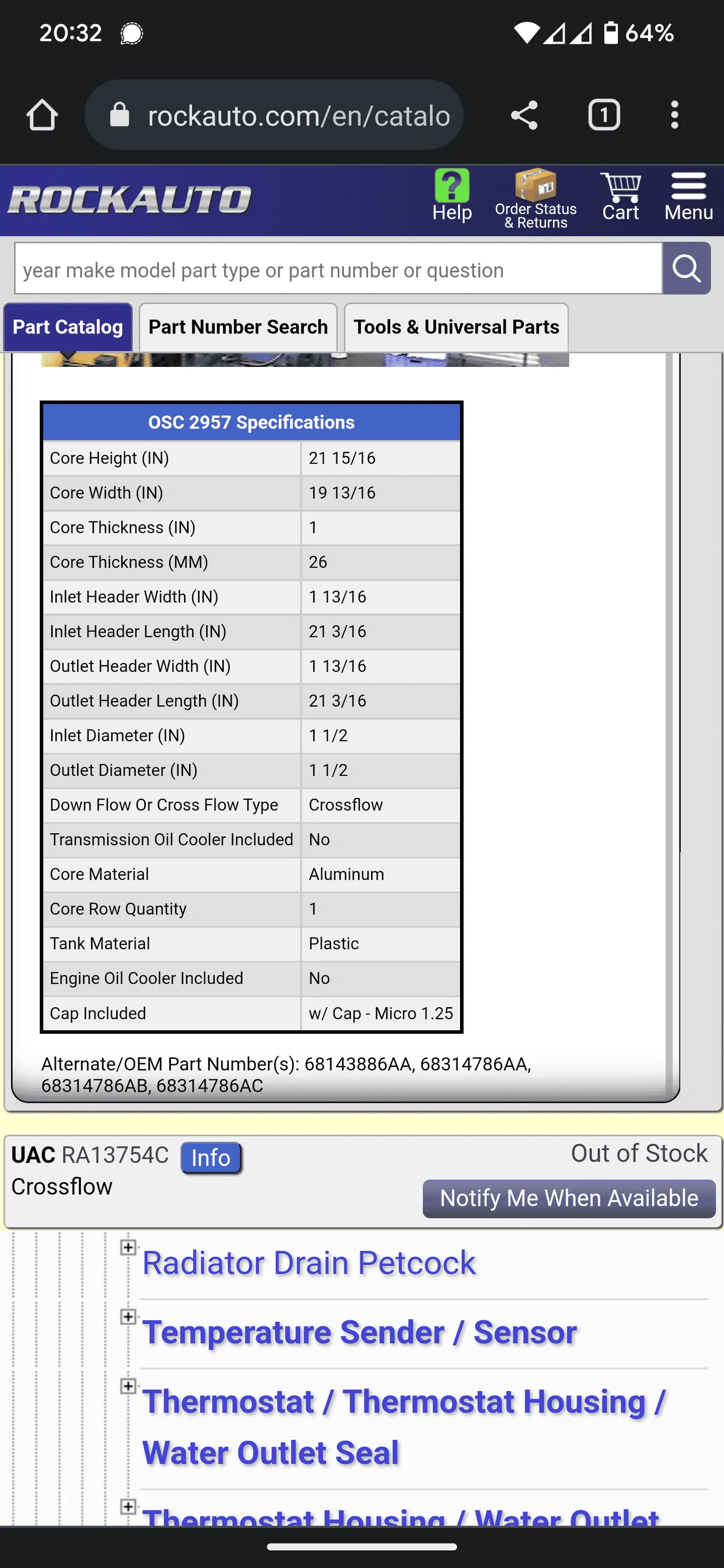Click the year make model search field
This screenshot has width=724, height=1568.
339,269
